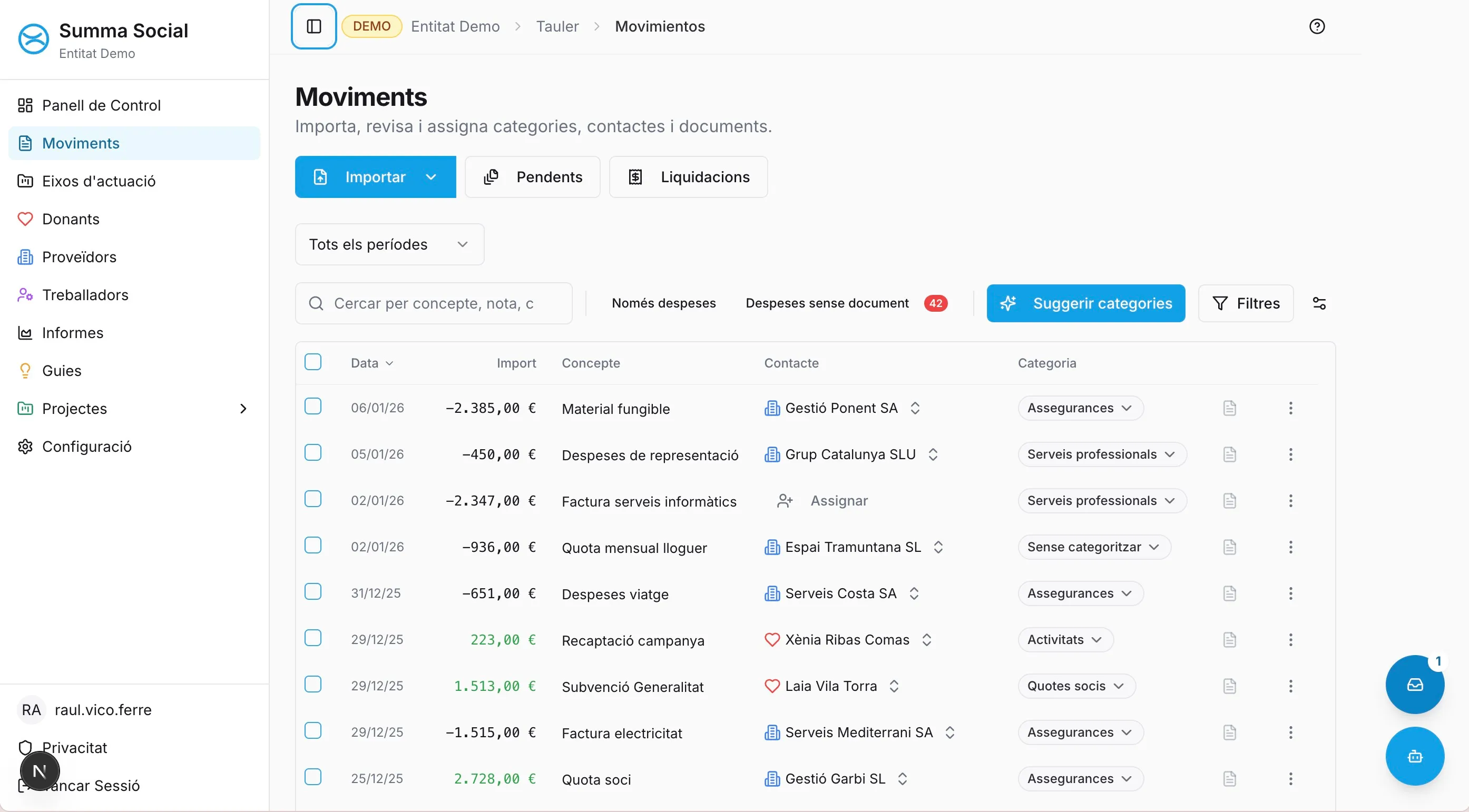Open Sense categoritzar category dropdown
The height and width of the screenshot is (812, 1469).
coord(1094,547)
